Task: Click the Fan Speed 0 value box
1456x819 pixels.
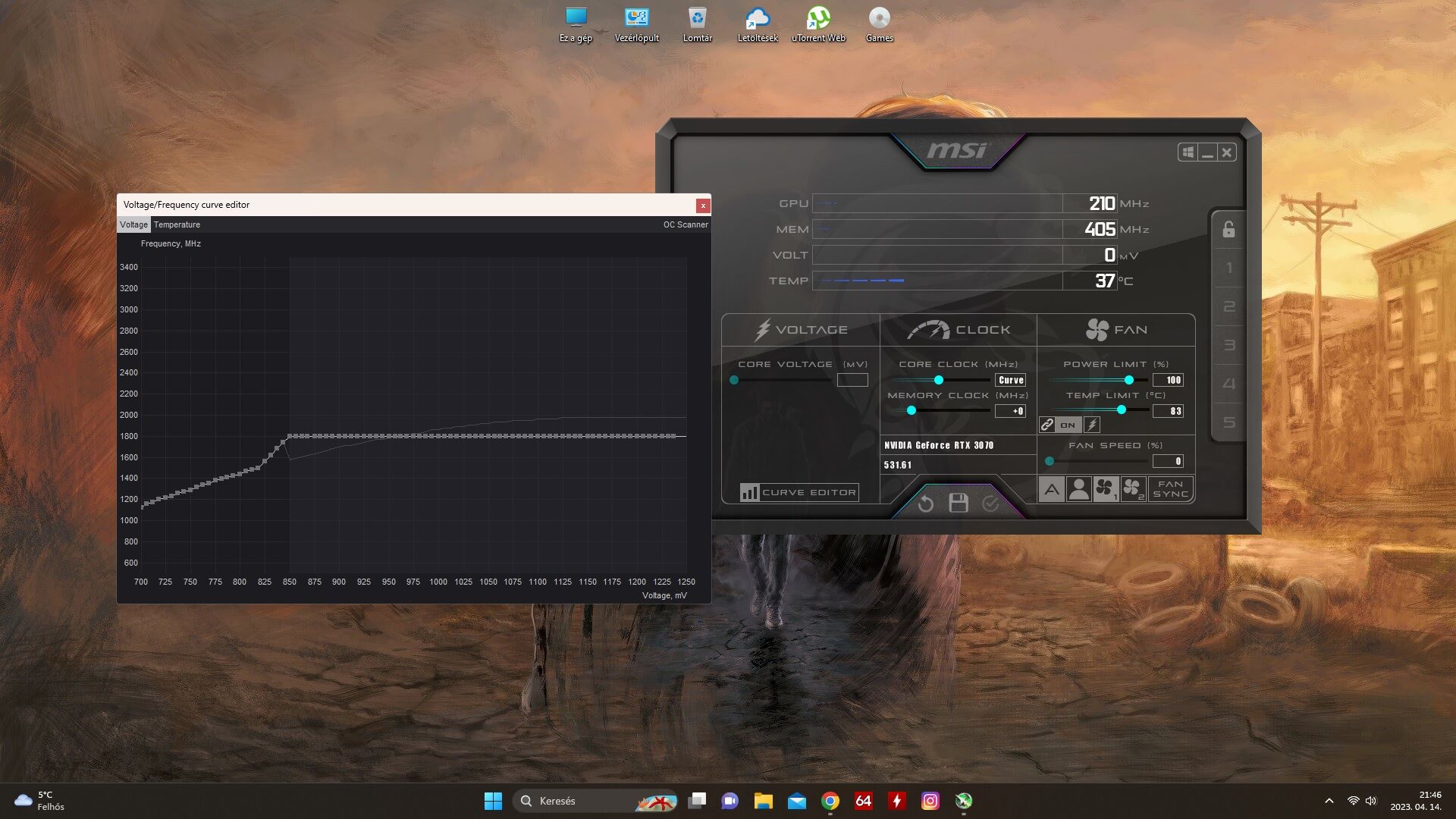Action: tap(1169, 461)
